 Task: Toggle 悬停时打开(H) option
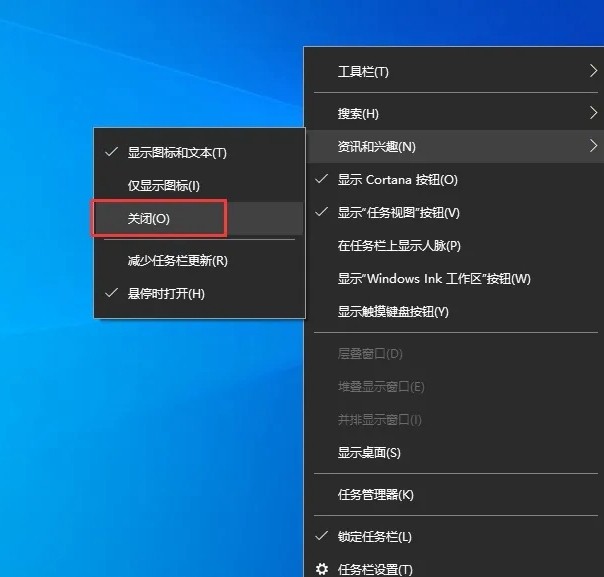199,294
